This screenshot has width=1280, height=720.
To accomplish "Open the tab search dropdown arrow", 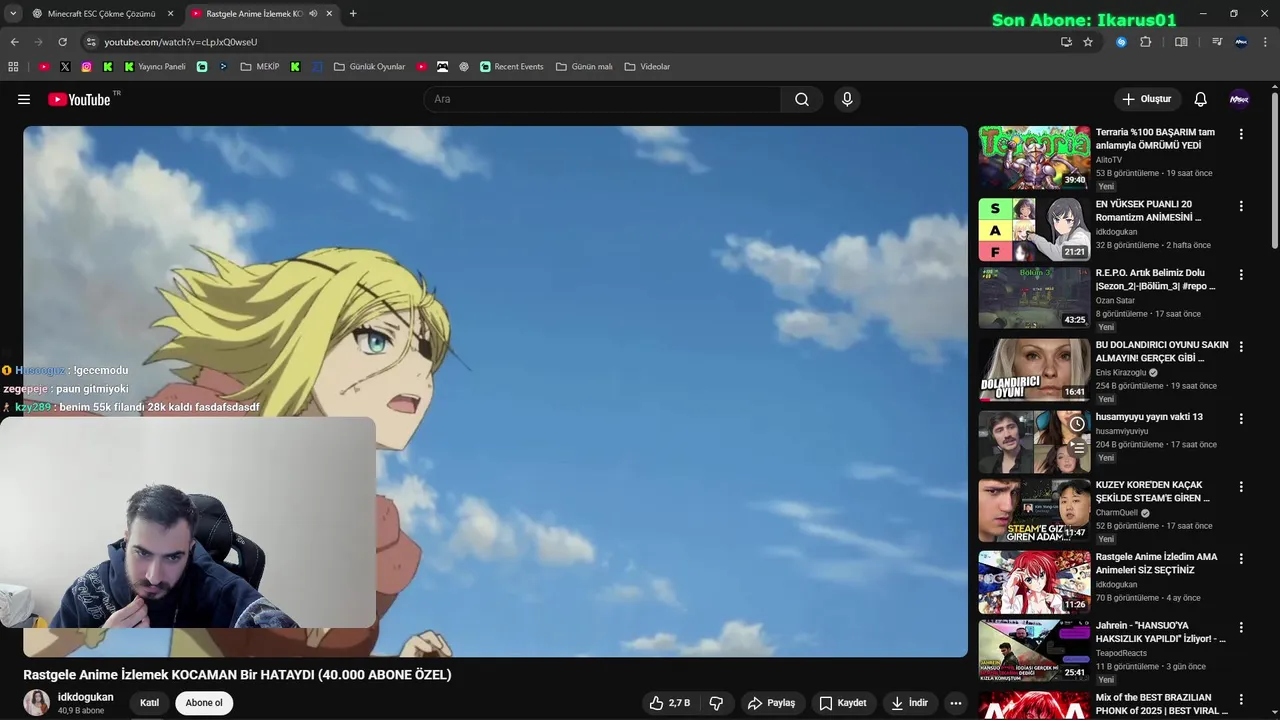I will 13,14.
